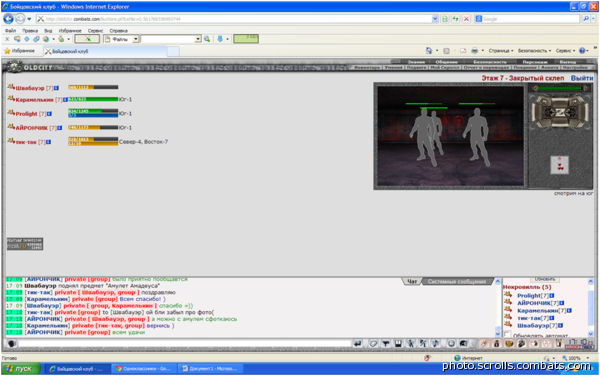The width and height of the screenshot is (600, 376).
Task: Click the send message arrow icon
Action: pos(357,343)
